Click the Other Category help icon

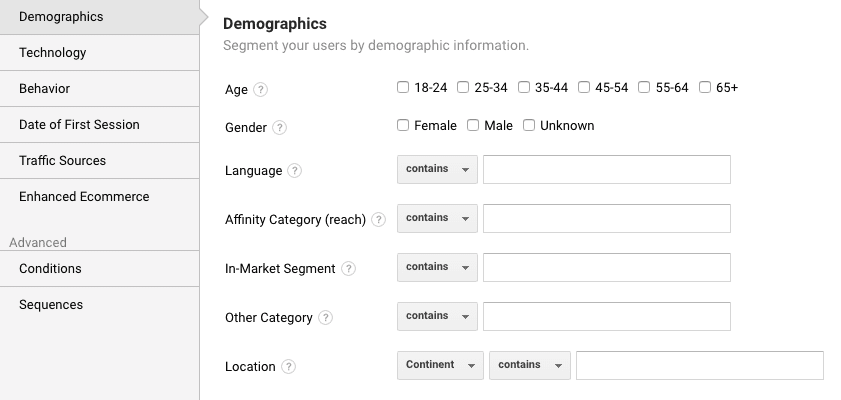326,317
